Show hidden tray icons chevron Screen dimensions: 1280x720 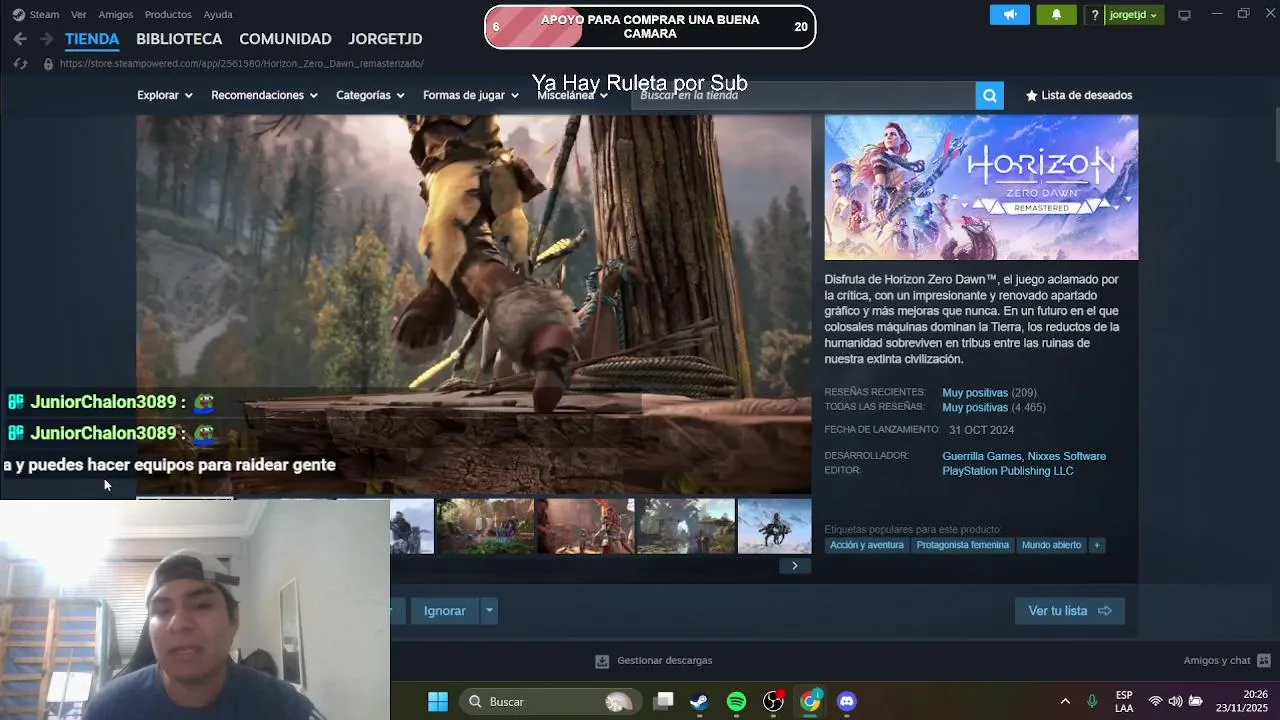(x=1065, y=701)
